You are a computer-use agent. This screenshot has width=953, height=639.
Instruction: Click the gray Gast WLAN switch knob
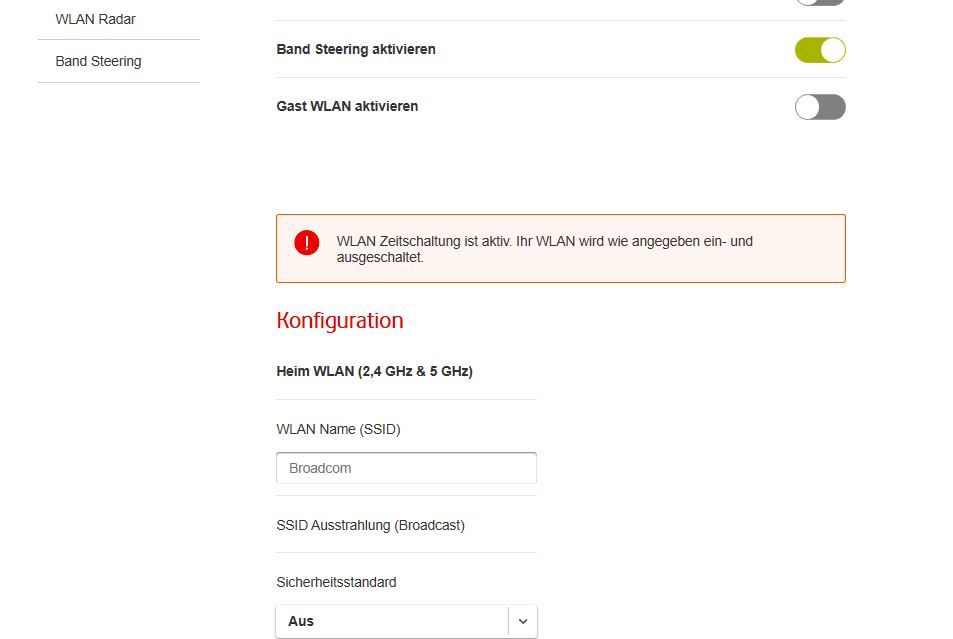807,106
